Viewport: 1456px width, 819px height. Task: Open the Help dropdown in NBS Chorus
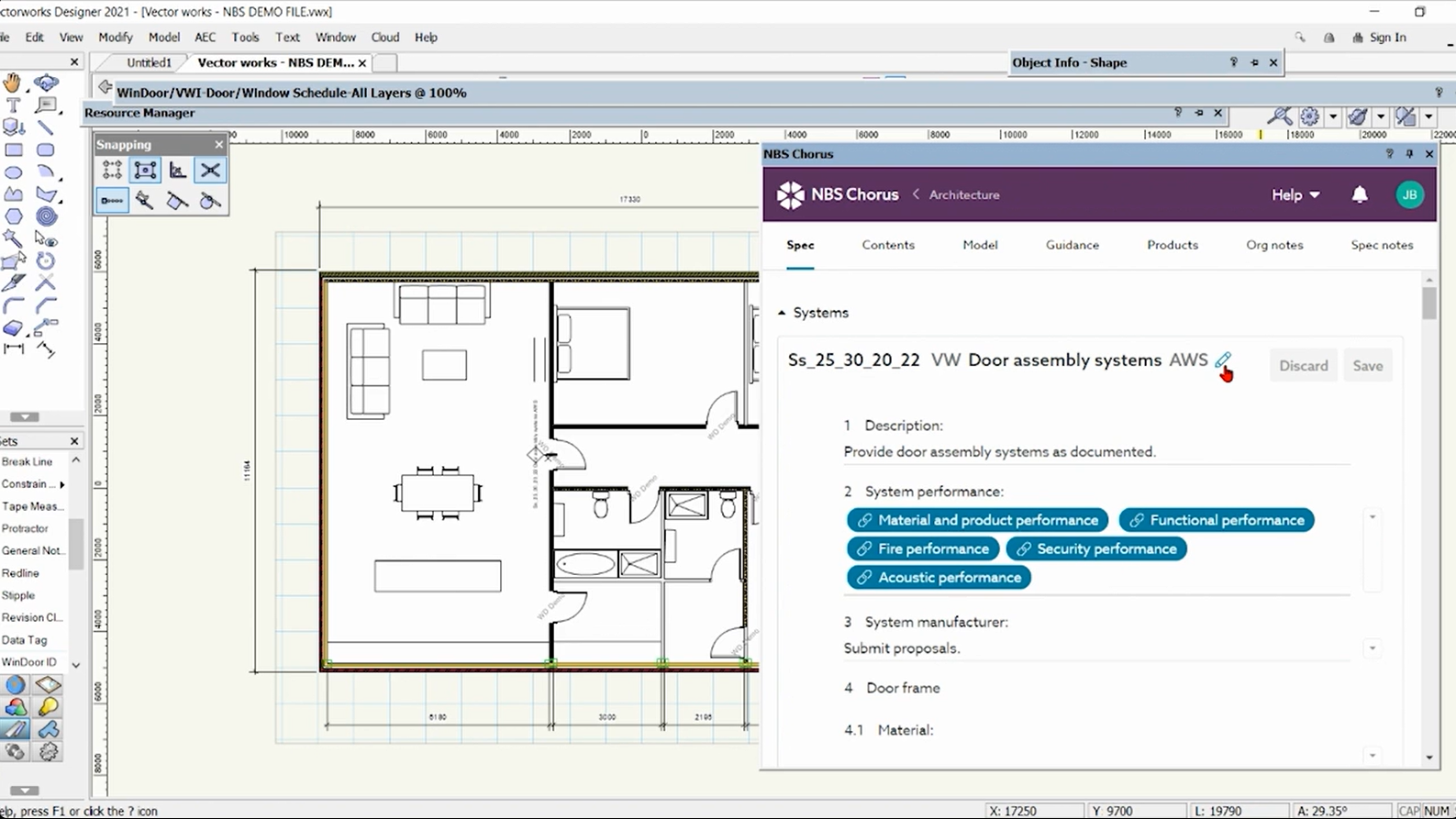1295,194
